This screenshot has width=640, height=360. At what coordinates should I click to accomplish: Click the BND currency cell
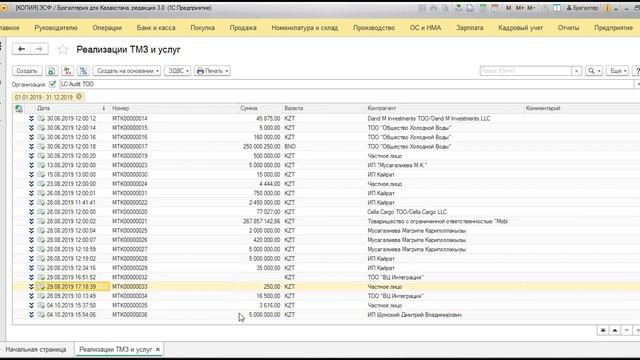290,146
